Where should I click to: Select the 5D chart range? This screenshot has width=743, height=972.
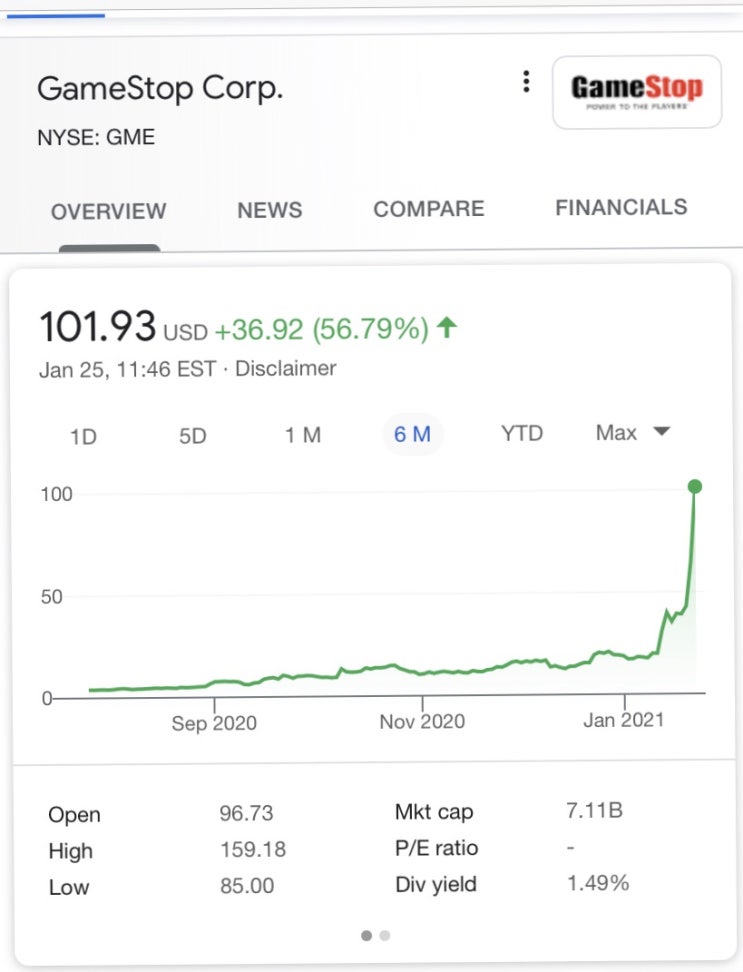tap(192, 435)
